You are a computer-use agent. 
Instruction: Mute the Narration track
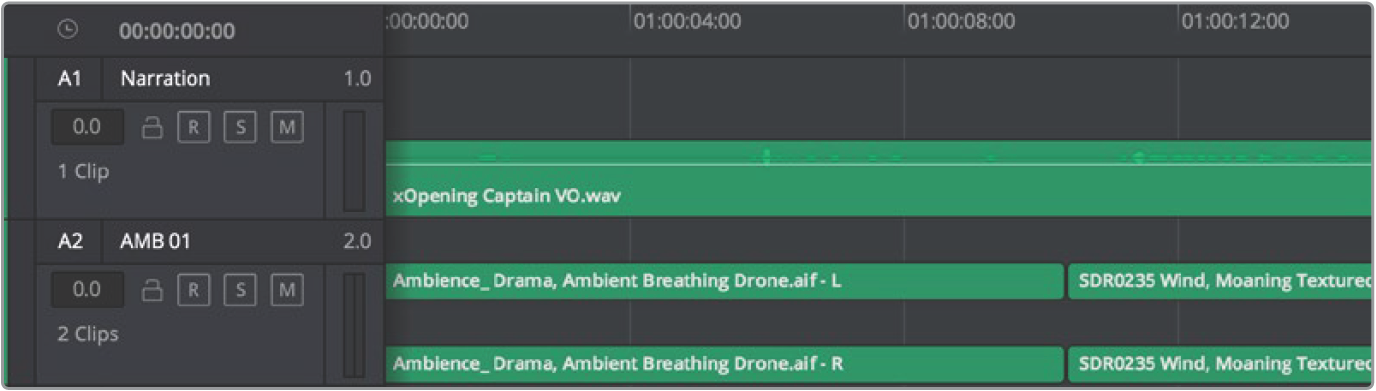click(287, 127)
